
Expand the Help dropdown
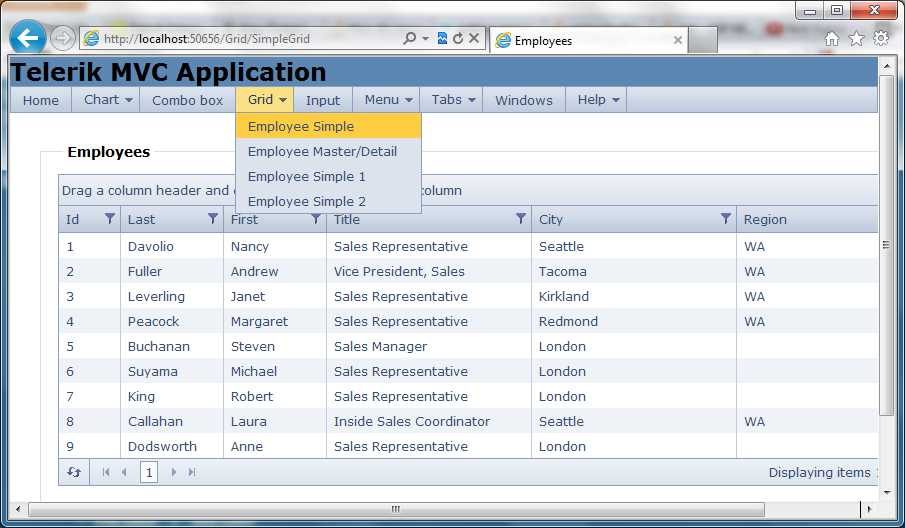click(x=597, y=100)
